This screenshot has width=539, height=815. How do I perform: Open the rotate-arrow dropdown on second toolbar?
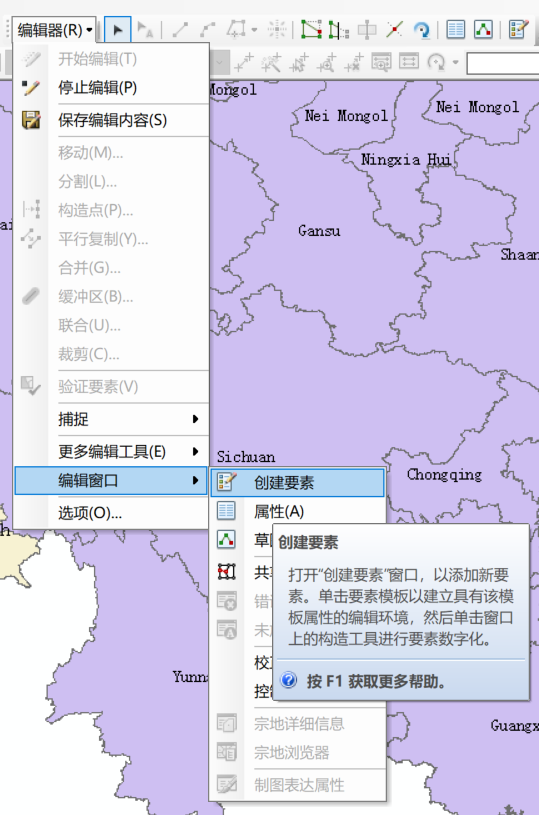point(455,62)
